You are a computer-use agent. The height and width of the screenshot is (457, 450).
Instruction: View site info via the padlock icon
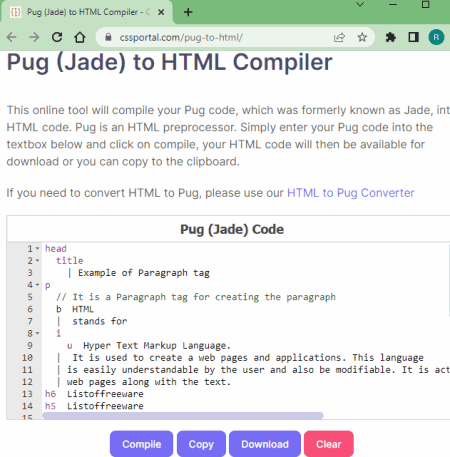[108, 37]
